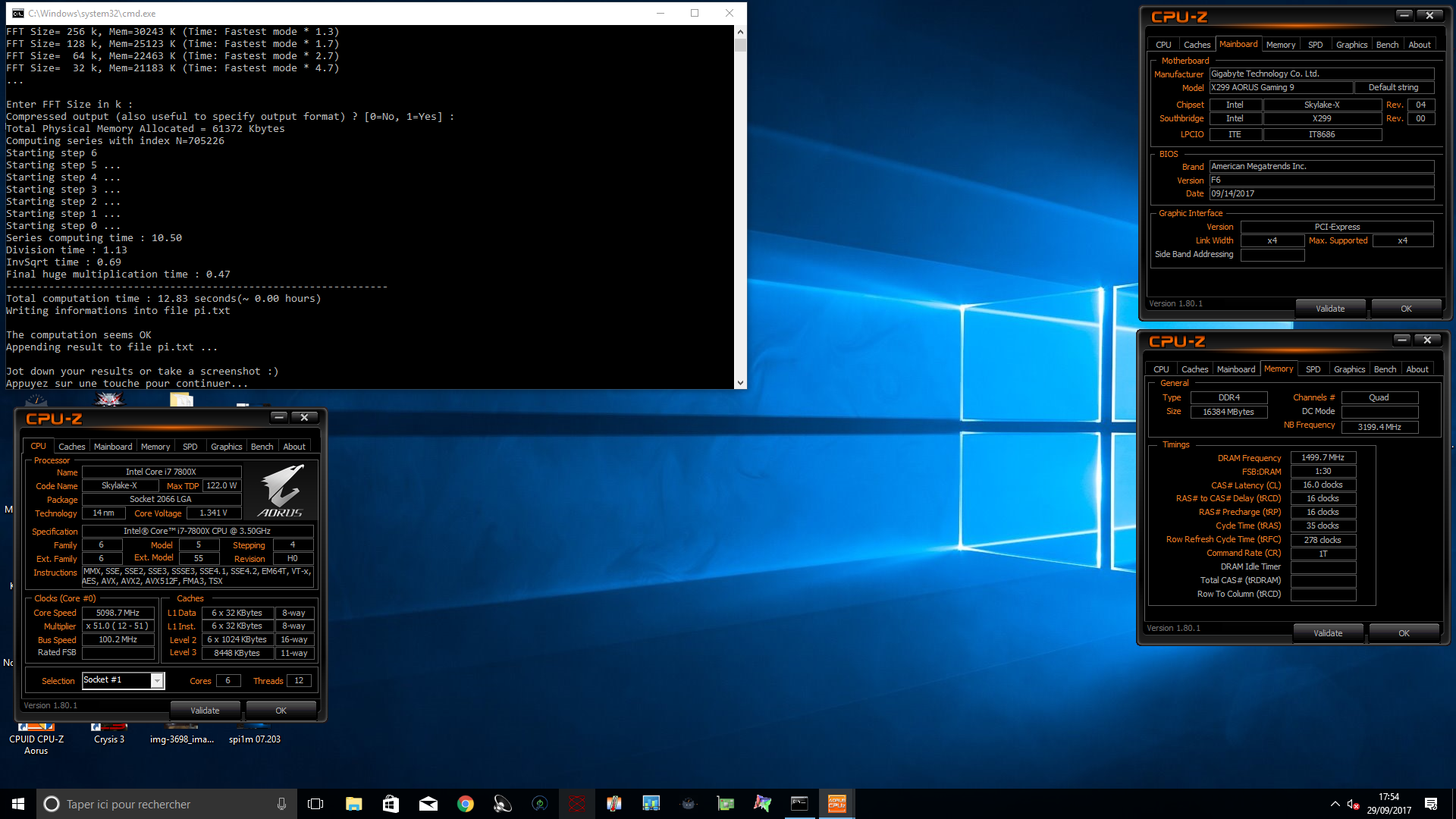Open Microsoft Store from the taskbar
Screen dimensions: 1456x819
pyautogui.click(x=391, y=804)
